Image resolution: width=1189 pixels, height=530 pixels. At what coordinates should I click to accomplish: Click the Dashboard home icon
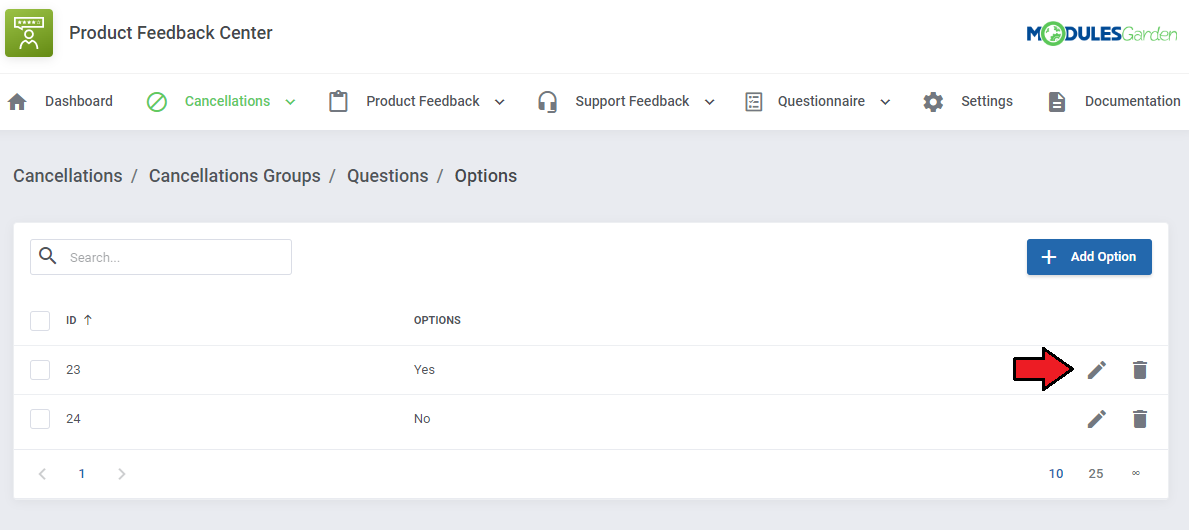[17, 102]
